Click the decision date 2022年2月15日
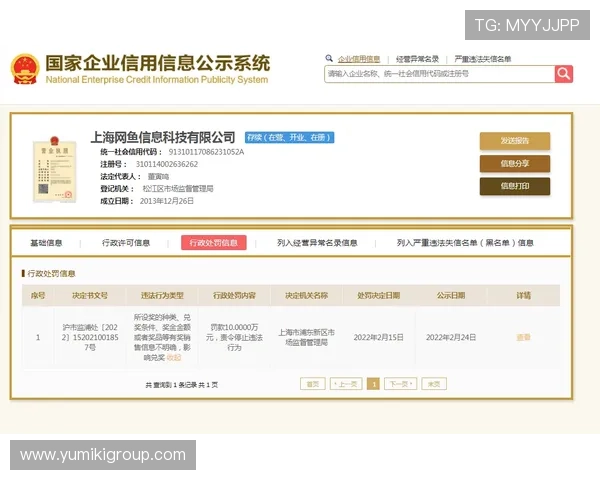 tap(378, 337)
